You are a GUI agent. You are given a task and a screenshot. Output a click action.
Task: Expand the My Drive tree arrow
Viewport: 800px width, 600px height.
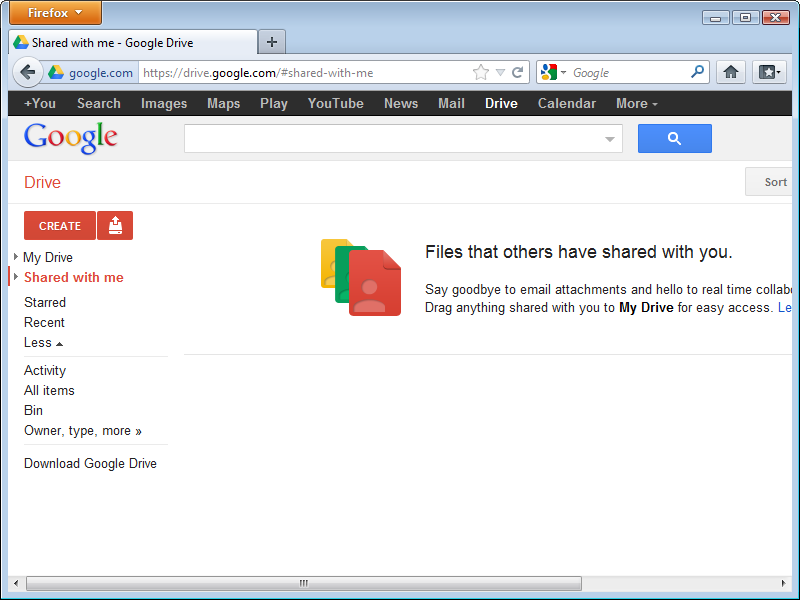[x=16, y=257]
